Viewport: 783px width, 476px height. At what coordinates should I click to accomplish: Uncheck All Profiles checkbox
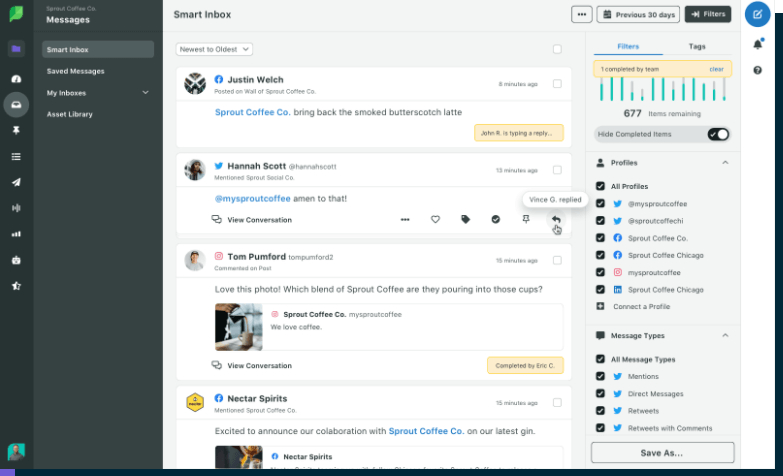click(x=600, y=186)
